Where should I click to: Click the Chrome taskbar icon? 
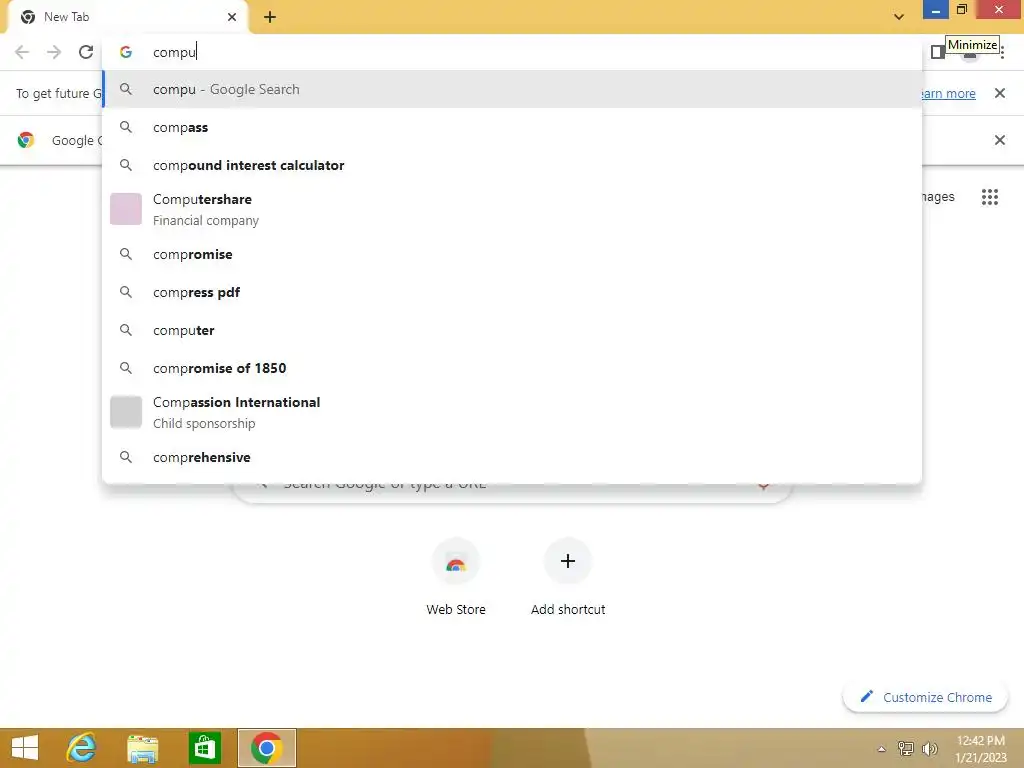click(266, 748)
